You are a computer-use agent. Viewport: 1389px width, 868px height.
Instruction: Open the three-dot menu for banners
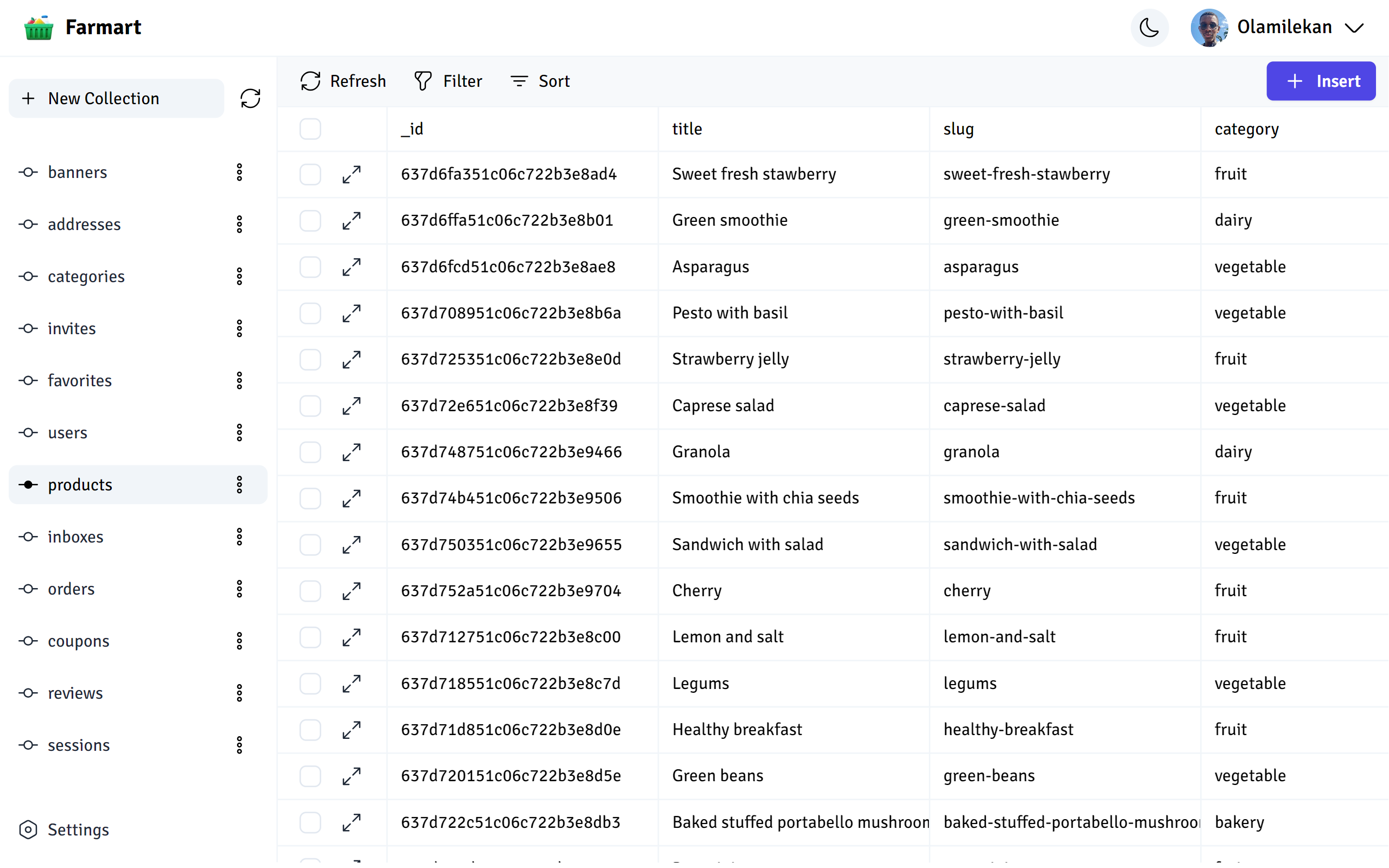239,172
